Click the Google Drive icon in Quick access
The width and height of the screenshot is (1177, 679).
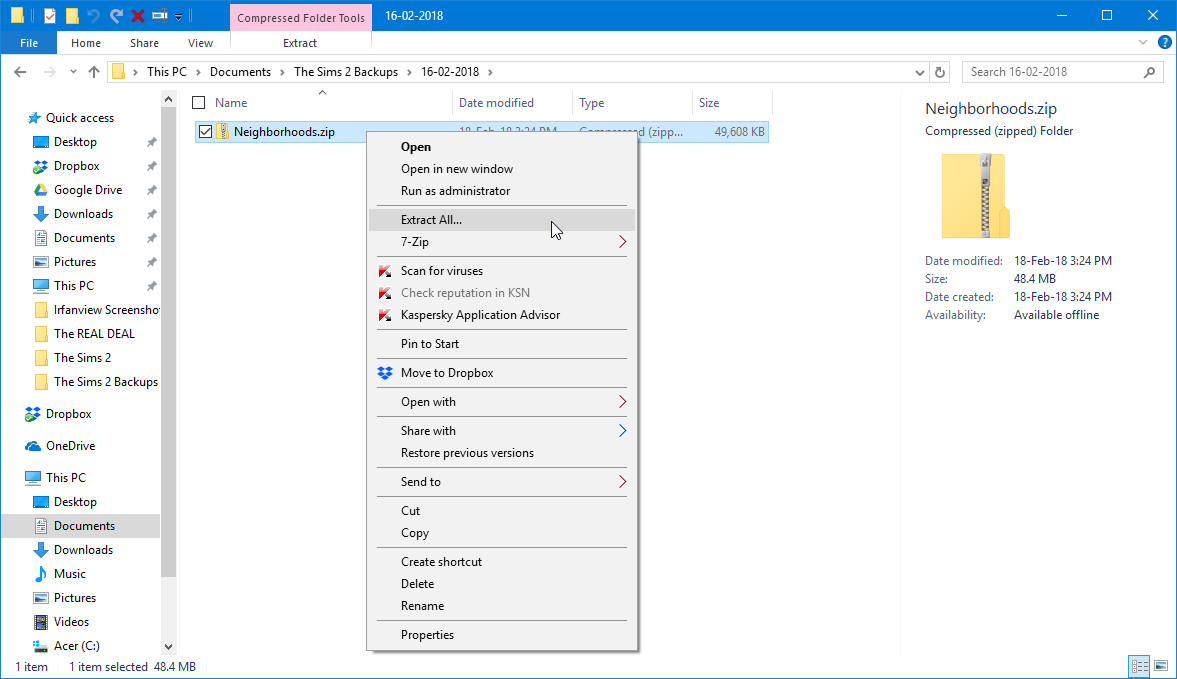41,190
